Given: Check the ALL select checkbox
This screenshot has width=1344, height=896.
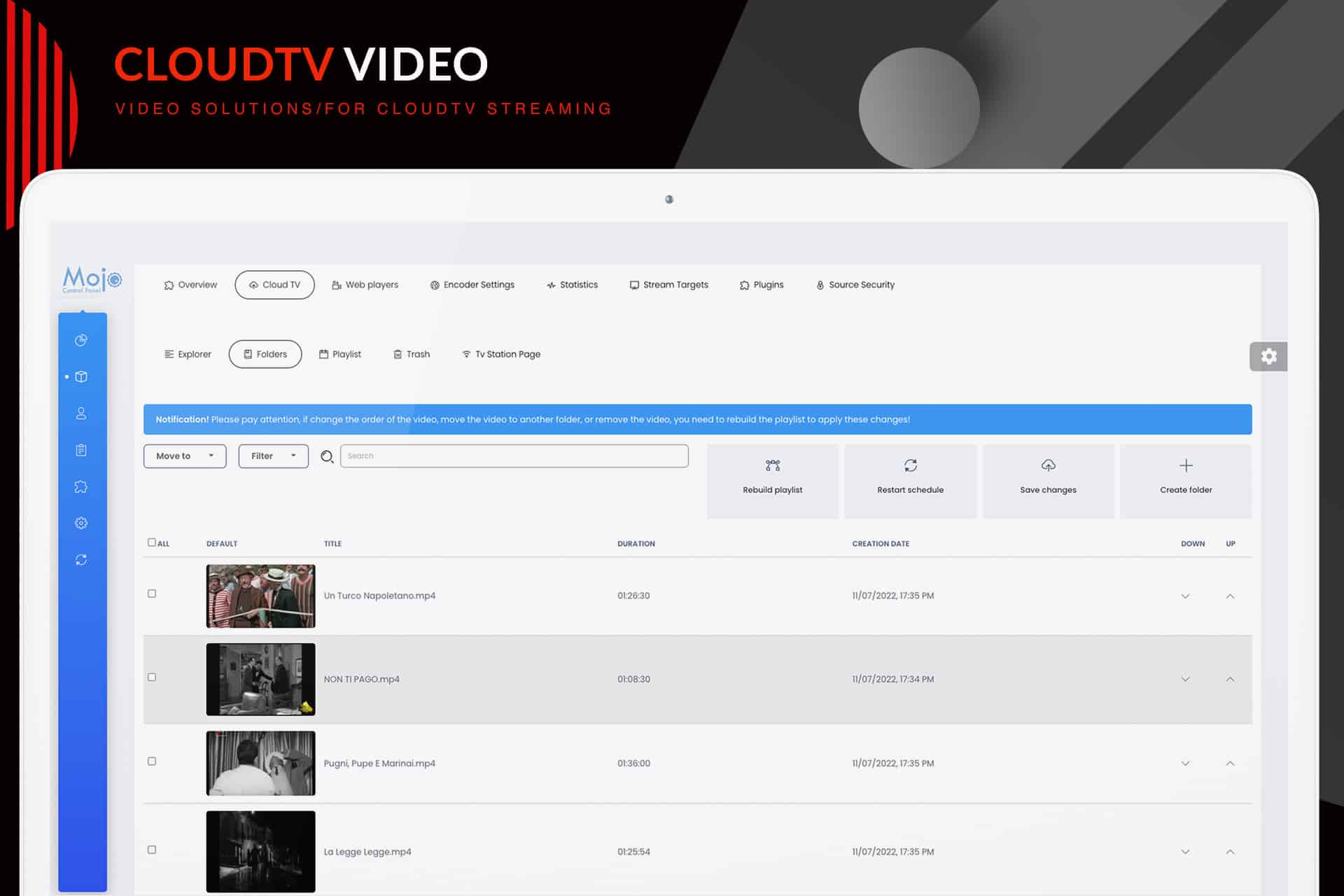Looking at the screenshot, I should click(x=152, y=542).
